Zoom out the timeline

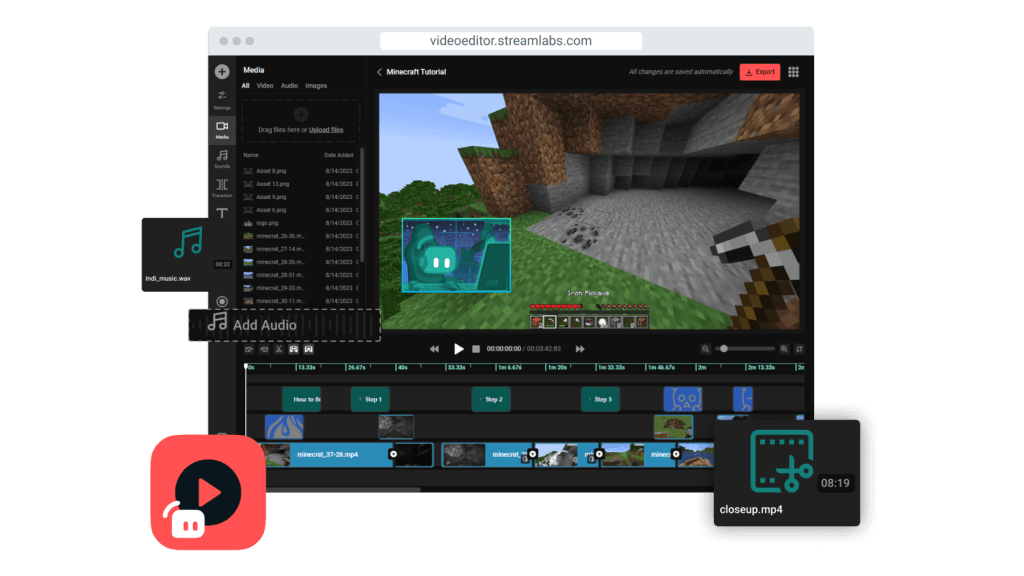click(705, 349)
